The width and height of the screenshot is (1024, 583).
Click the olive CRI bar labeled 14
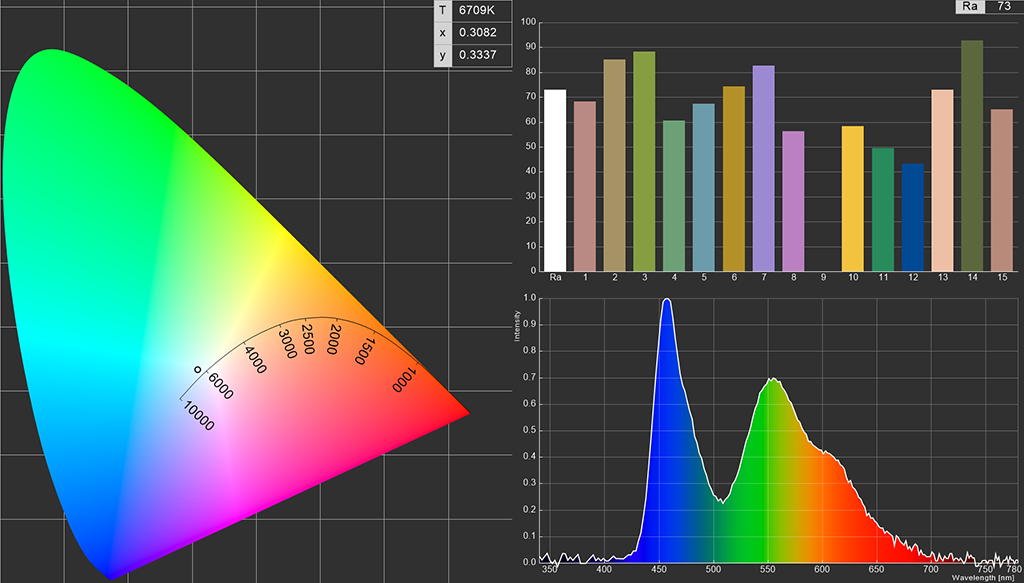point(972,156)
